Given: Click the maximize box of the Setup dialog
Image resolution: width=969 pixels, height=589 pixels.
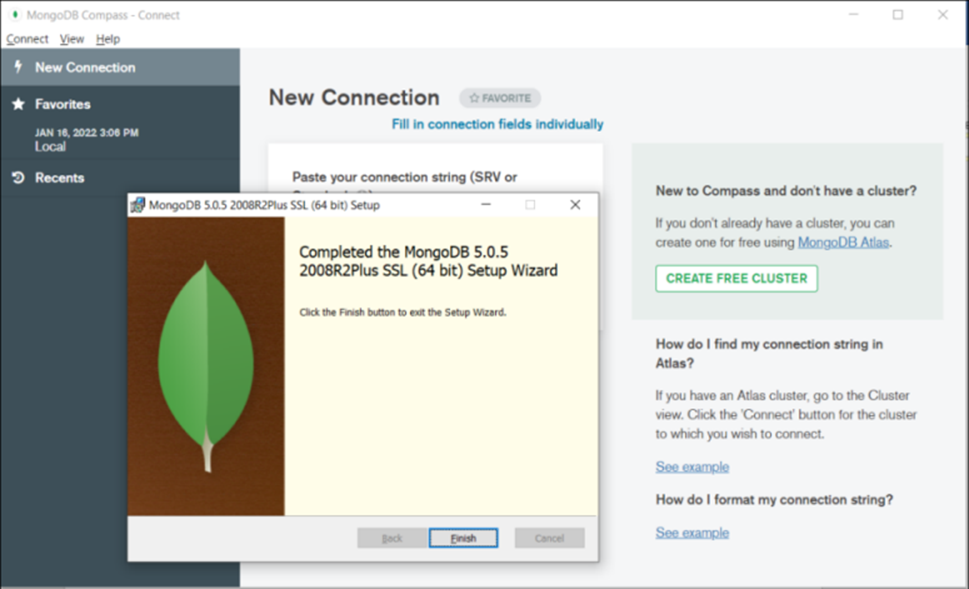Looking at the screenshot, I should pos(530,205).
